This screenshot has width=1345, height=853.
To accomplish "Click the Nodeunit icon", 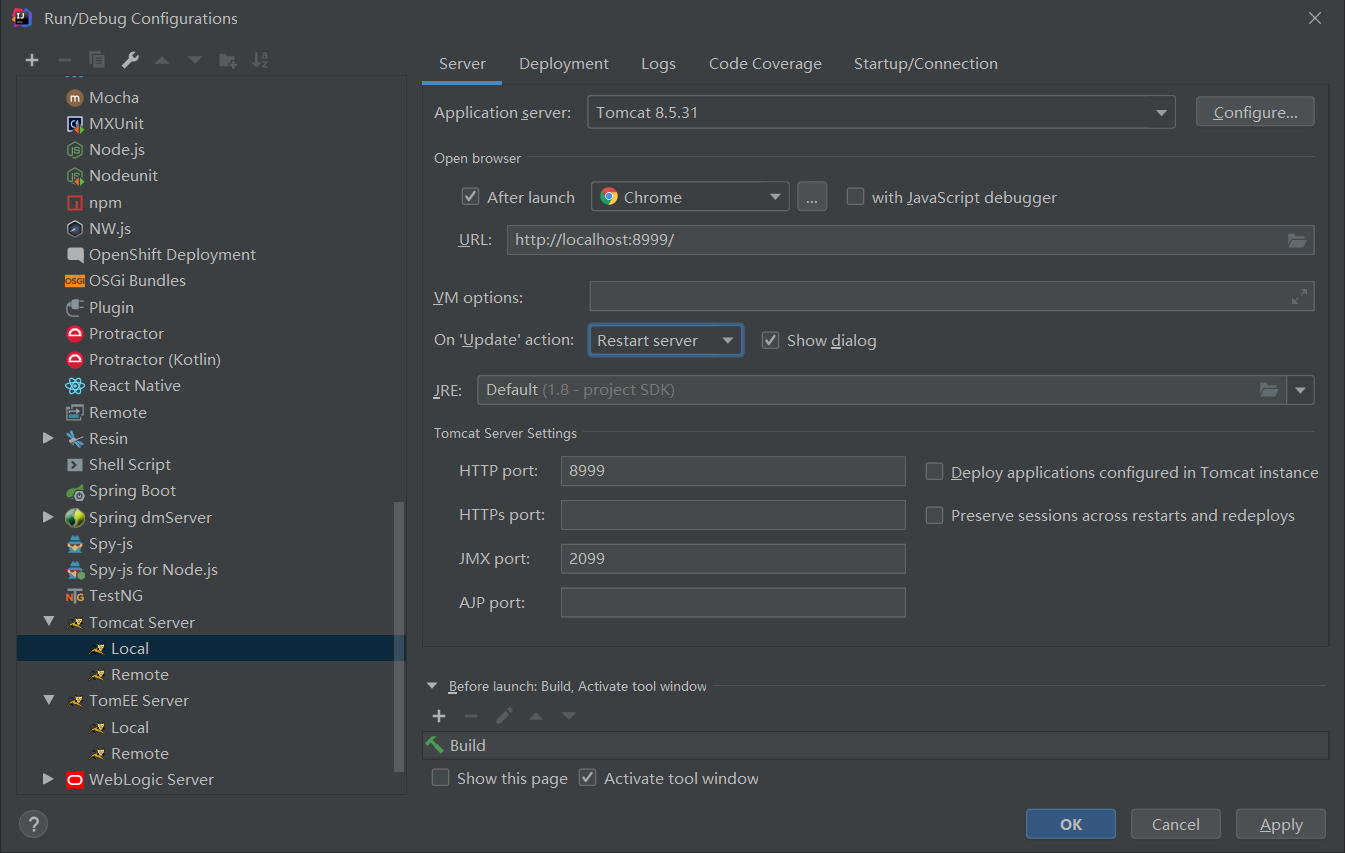I will tap(75, 176).
